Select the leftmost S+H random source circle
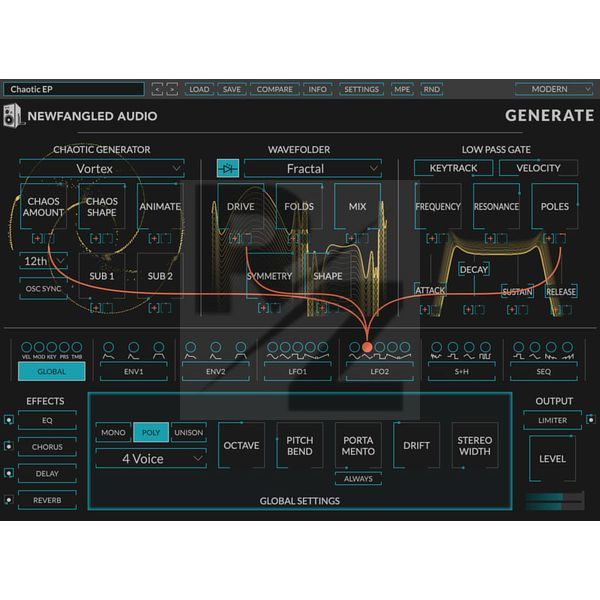 (x=437, y=347)
